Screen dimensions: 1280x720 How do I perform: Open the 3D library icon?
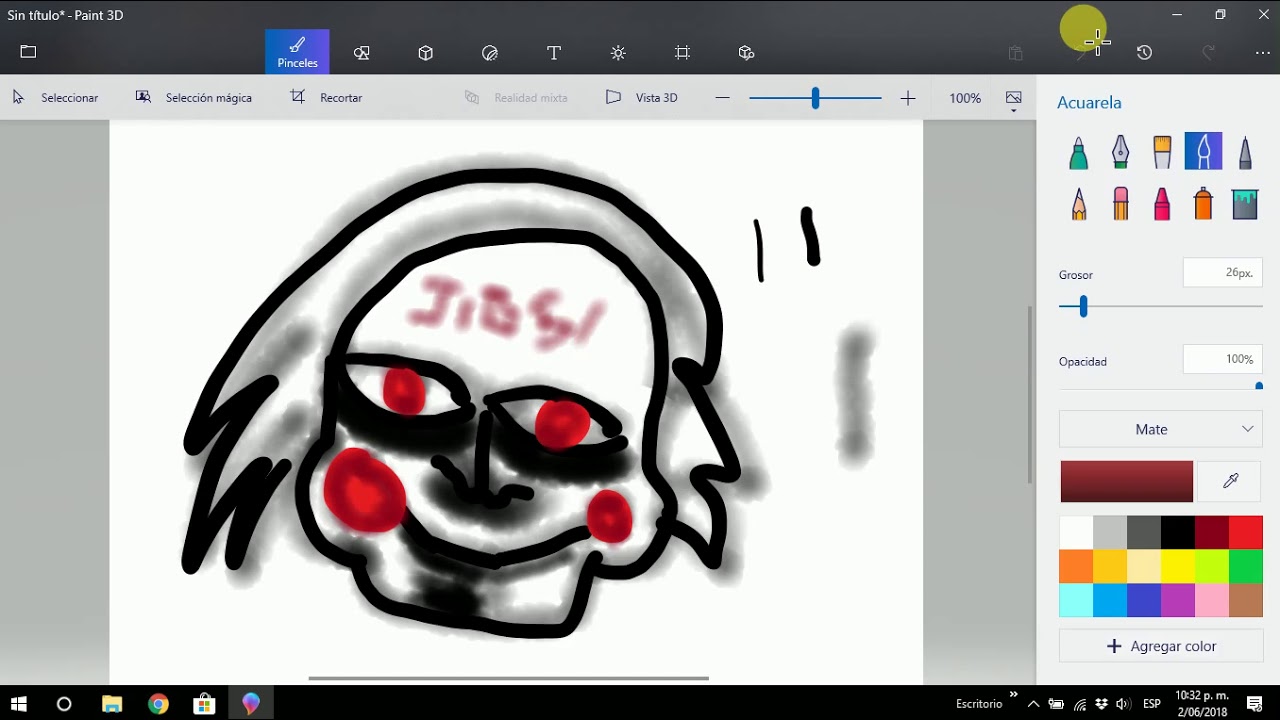point(746,53)
